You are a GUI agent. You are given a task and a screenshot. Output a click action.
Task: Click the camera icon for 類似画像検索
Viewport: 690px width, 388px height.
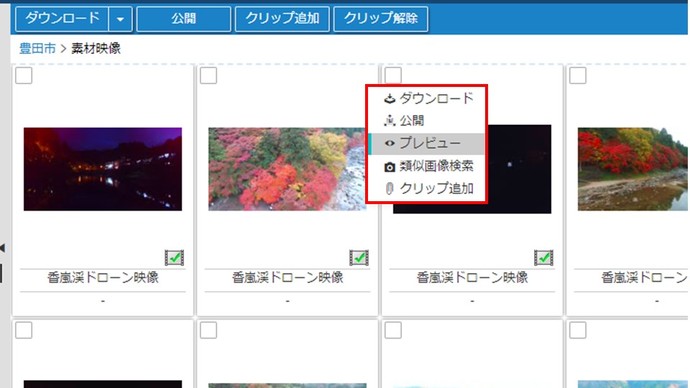(x=389, y=167)
